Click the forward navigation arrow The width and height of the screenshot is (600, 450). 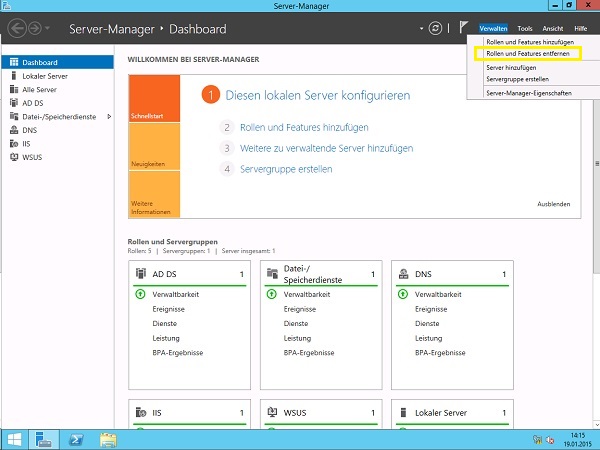tap(35, 29)
